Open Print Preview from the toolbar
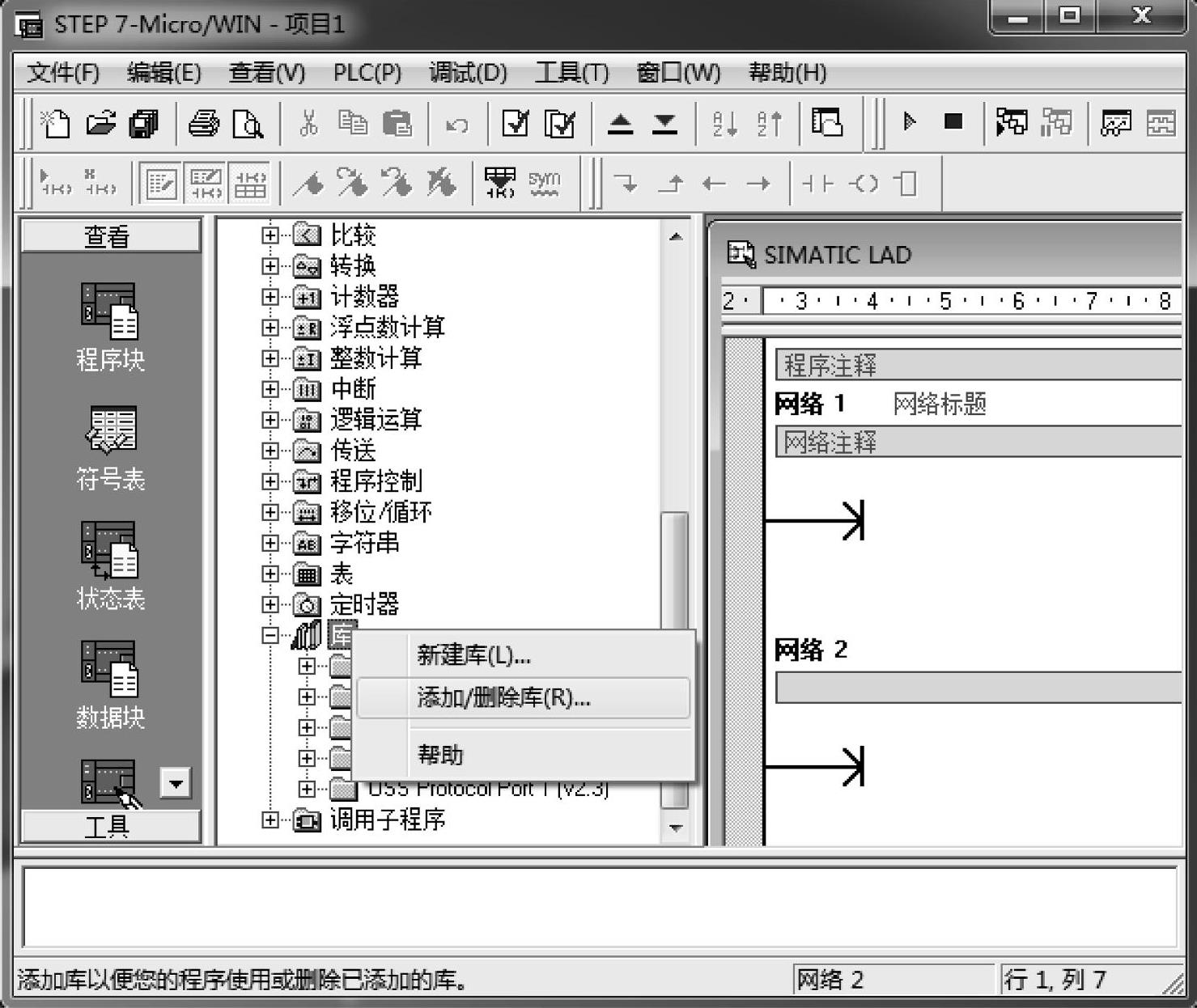This screenshot has height=1008, width=1197. [x=248, y=124]
